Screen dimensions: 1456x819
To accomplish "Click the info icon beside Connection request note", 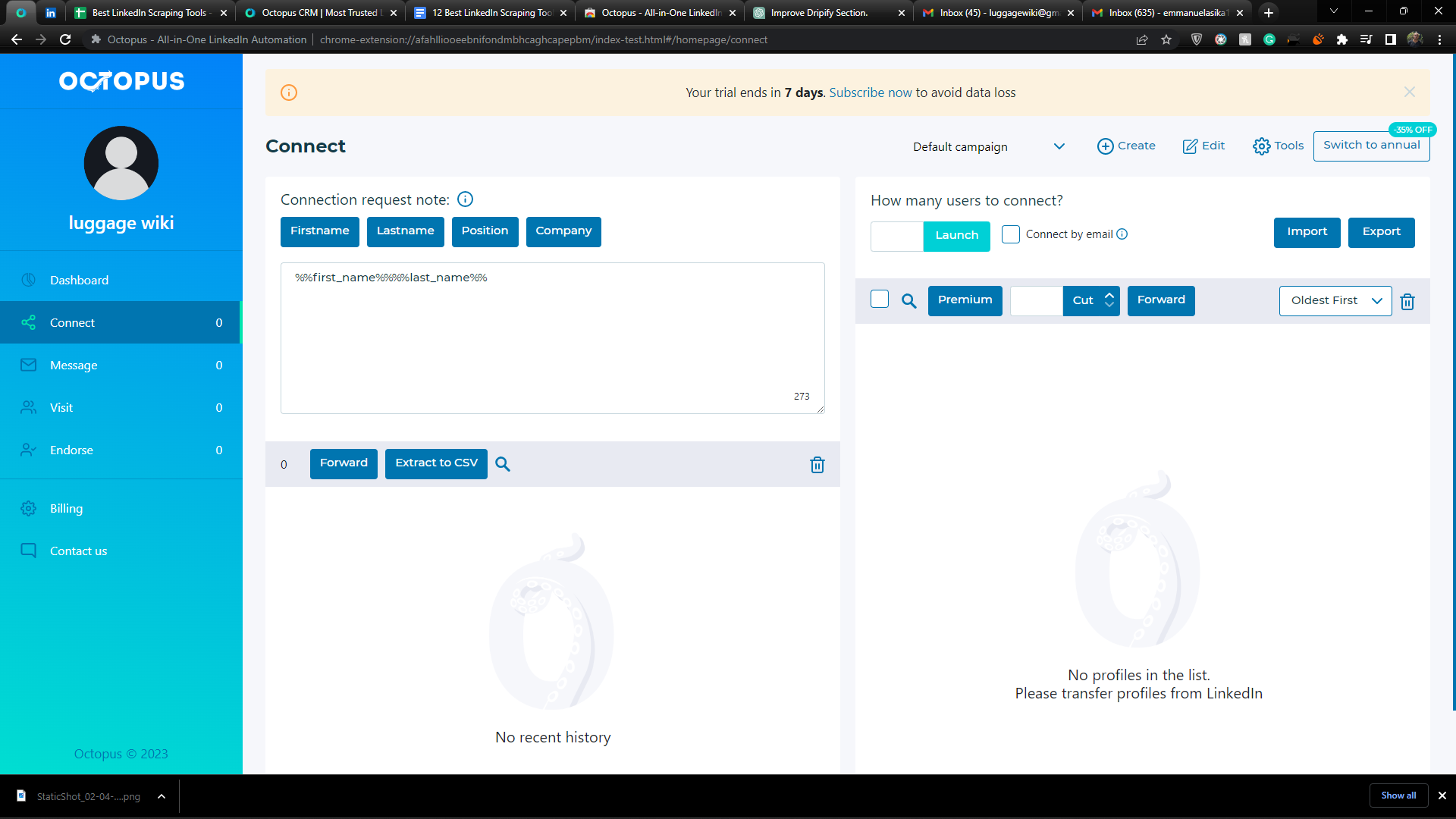I will [x=466, y=199].
